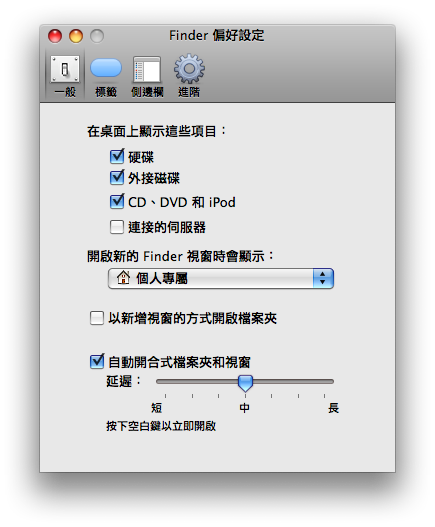Click the yellow minimize window button
The image size is (435, 527).
[76, 36]
